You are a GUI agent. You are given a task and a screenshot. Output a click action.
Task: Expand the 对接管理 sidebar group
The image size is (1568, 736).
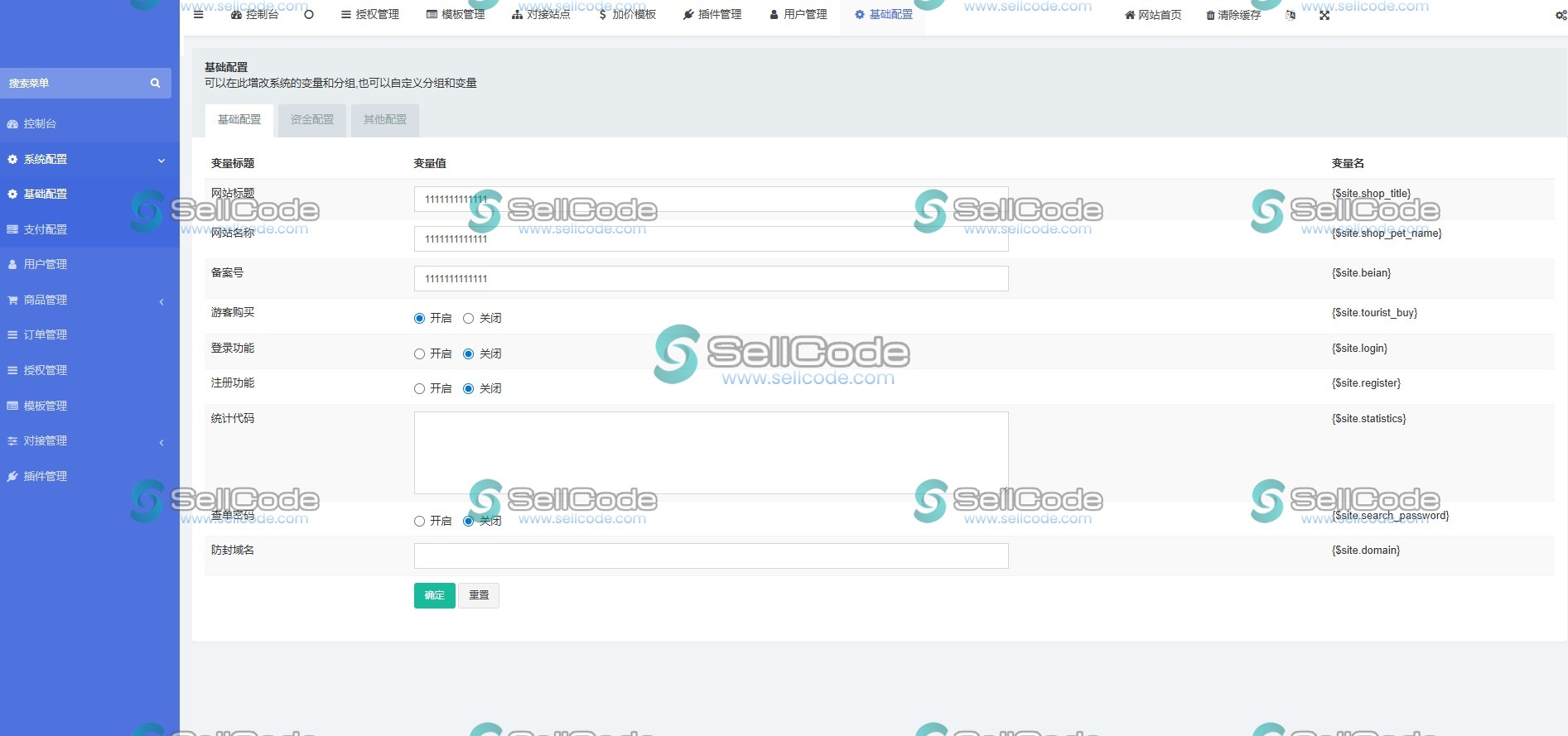click(89, 440)
